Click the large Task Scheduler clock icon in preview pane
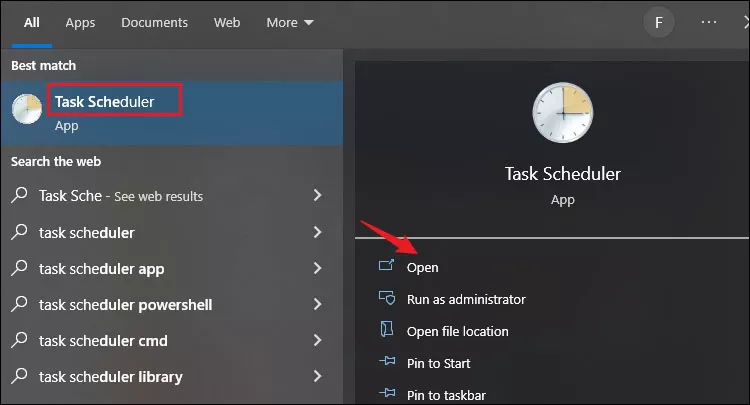 pos(562,113)
